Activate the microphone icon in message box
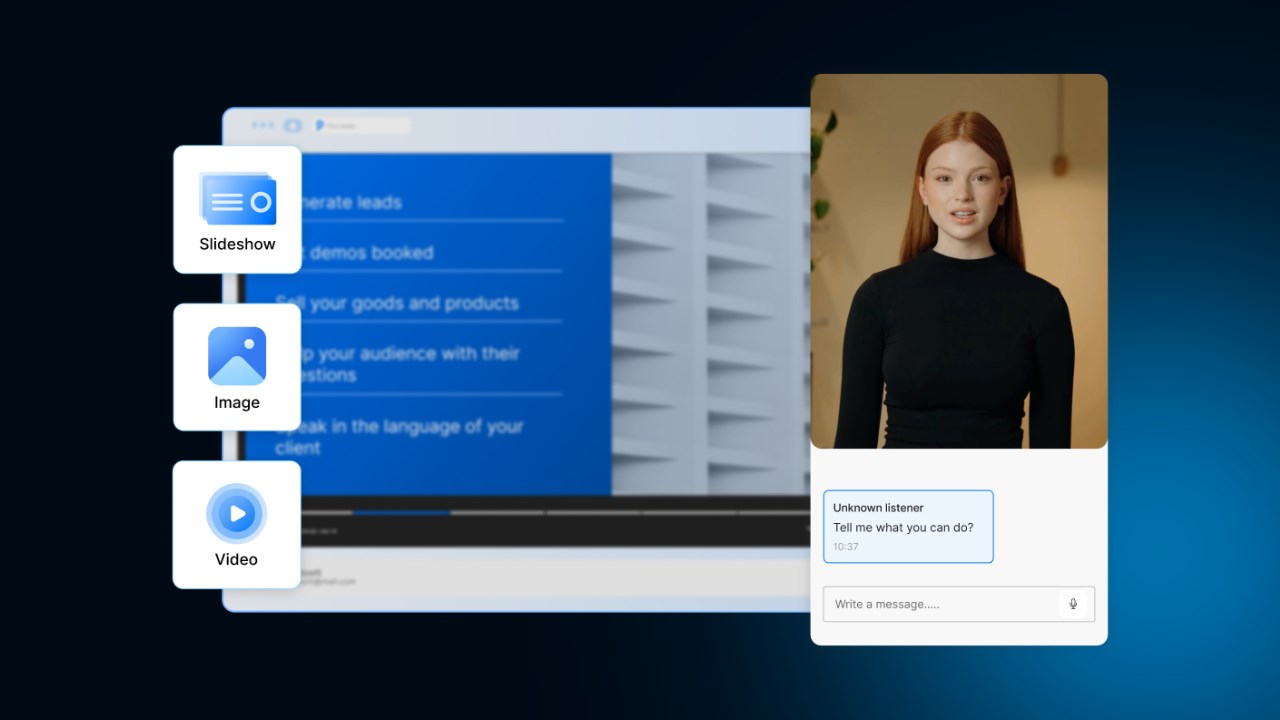 coord(1073,604)
